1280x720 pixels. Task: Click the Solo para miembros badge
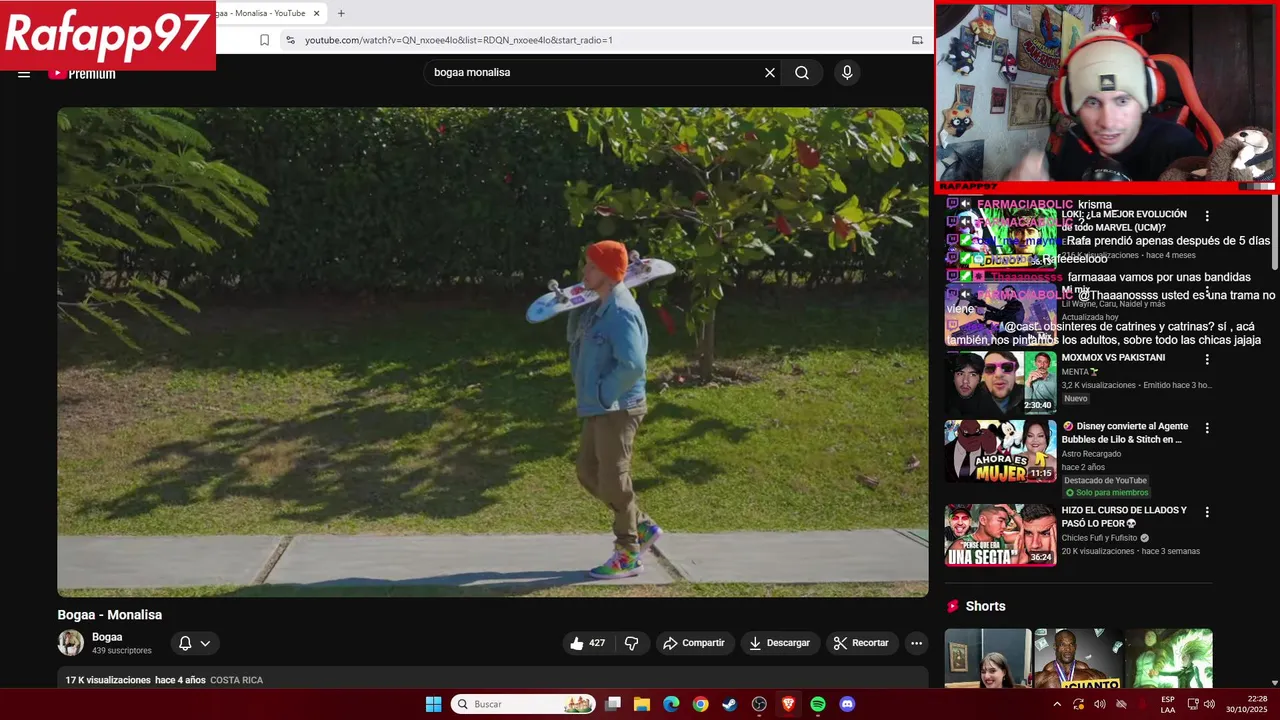(x=1106, y=493)
